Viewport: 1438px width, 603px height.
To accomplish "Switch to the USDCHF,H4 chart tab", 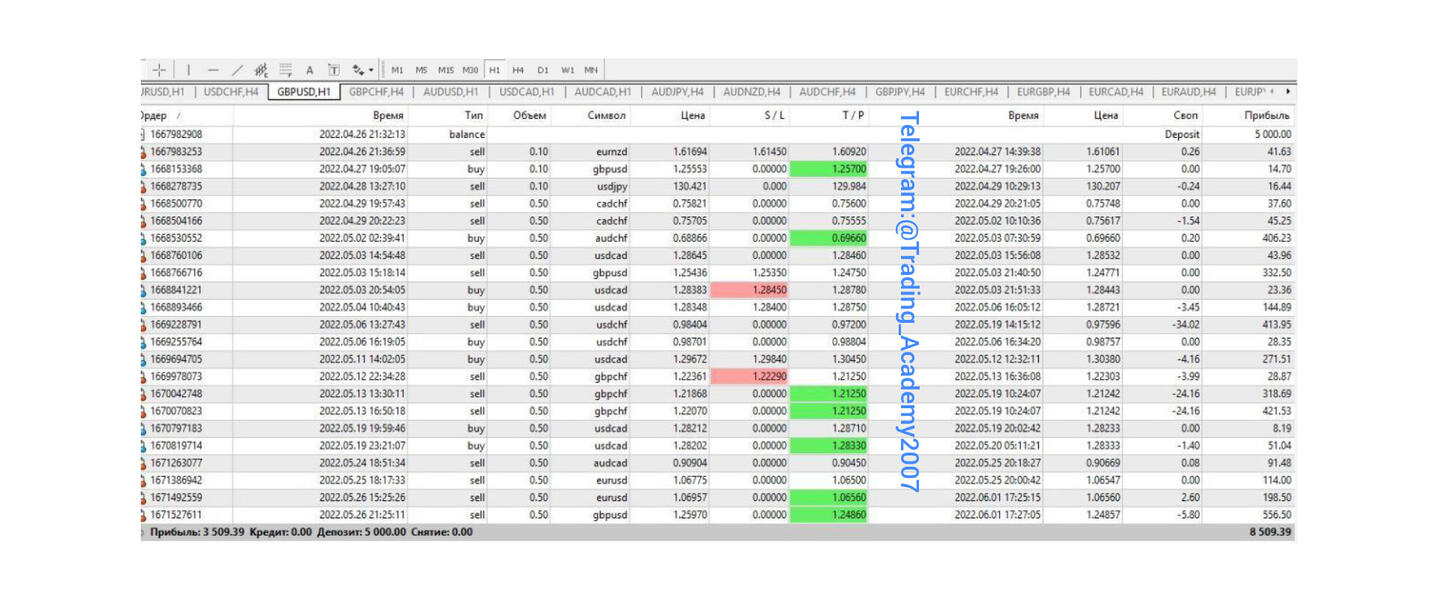I will [231, 92].
